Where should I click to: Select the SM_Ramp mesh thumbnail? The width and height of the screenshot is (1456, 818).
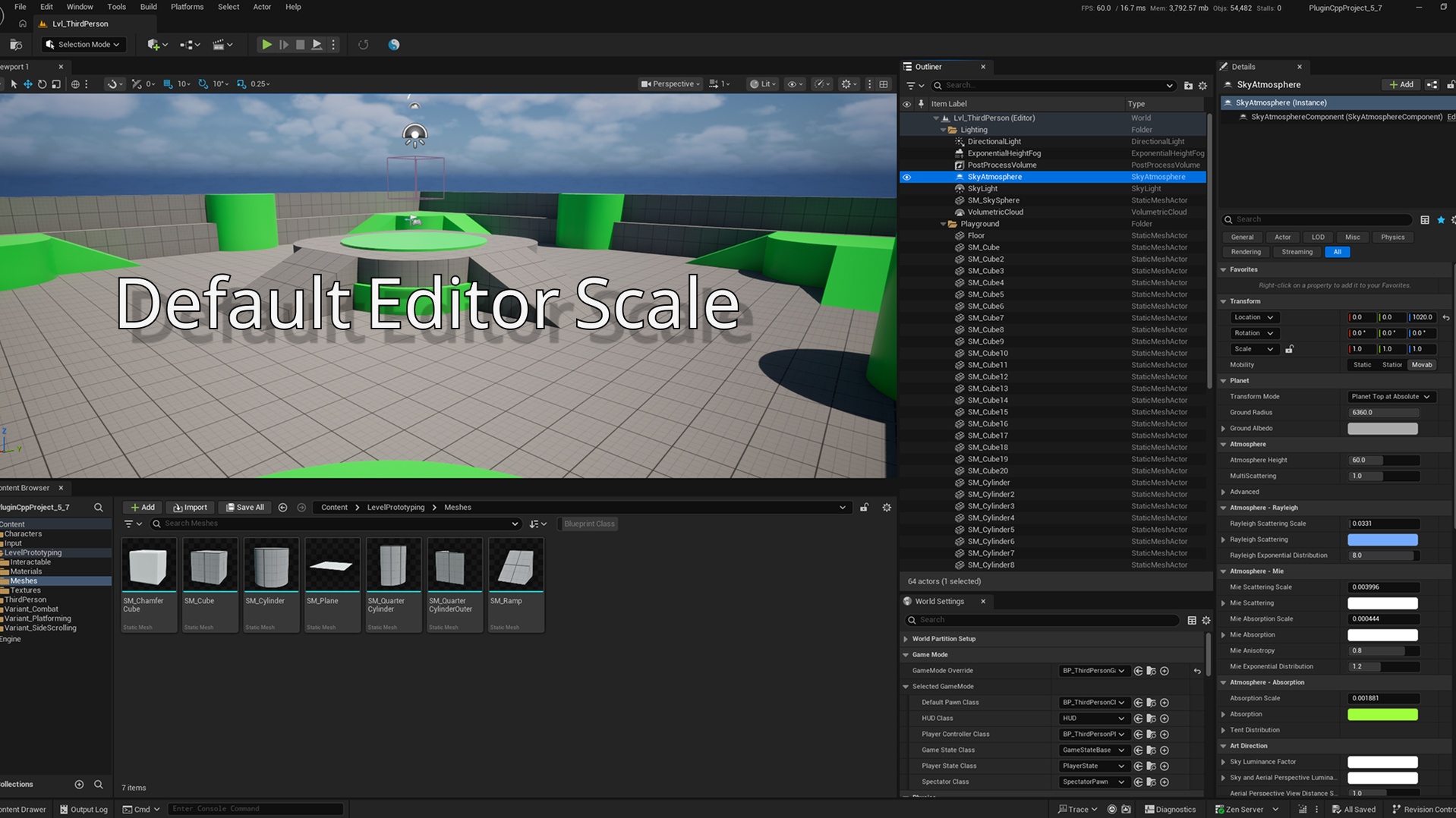tap(515, 584)
